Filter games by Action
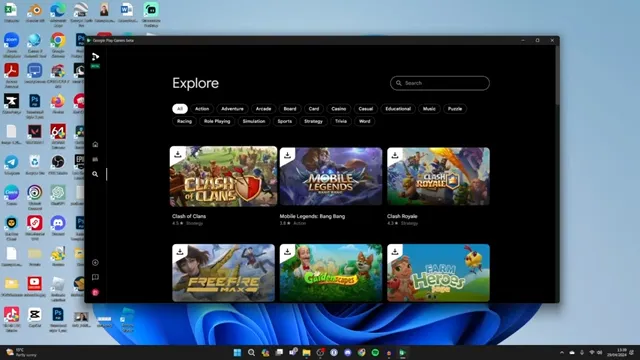 [202, 109]
